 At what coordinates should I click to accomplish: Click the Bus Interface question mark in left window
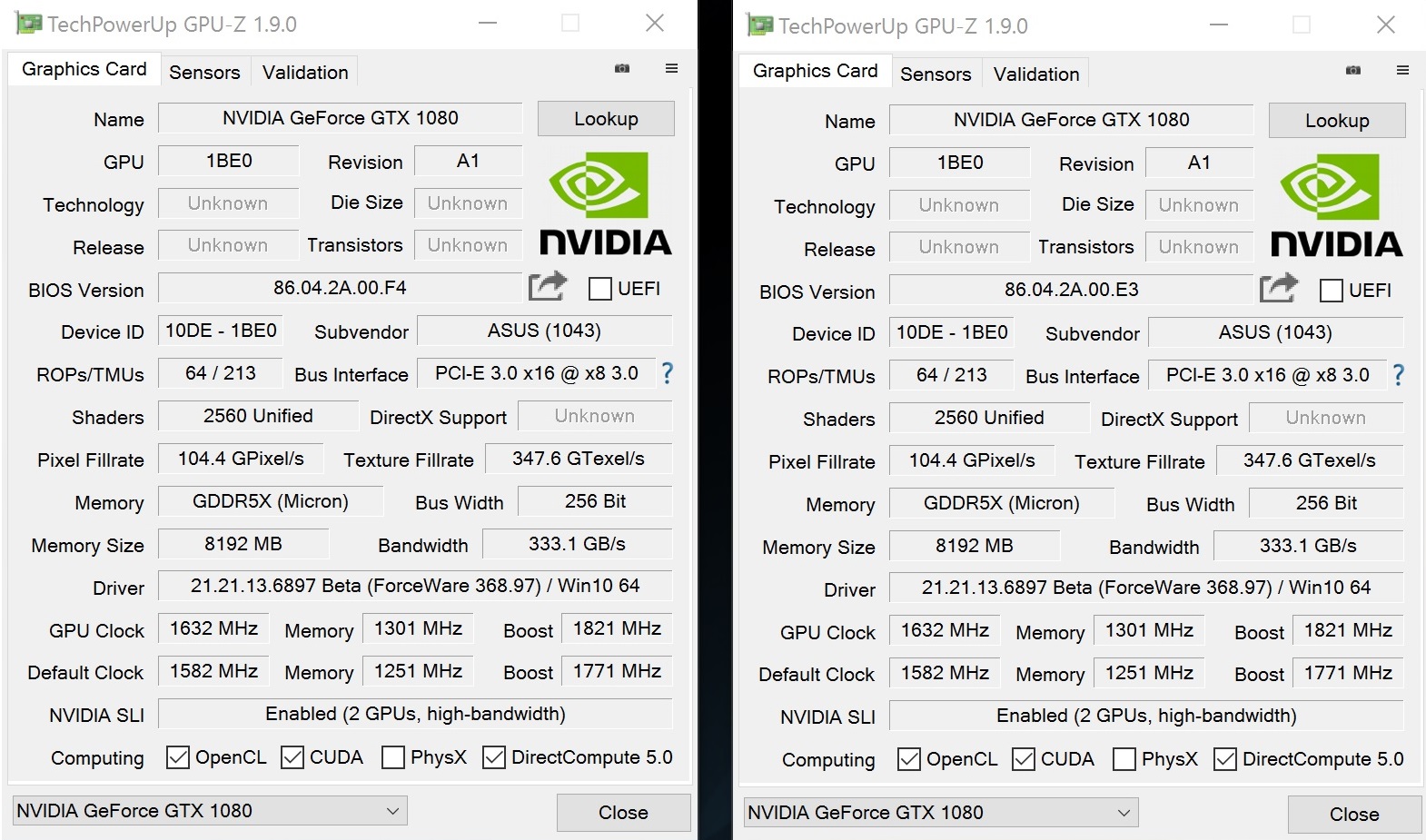click(668, 373)
